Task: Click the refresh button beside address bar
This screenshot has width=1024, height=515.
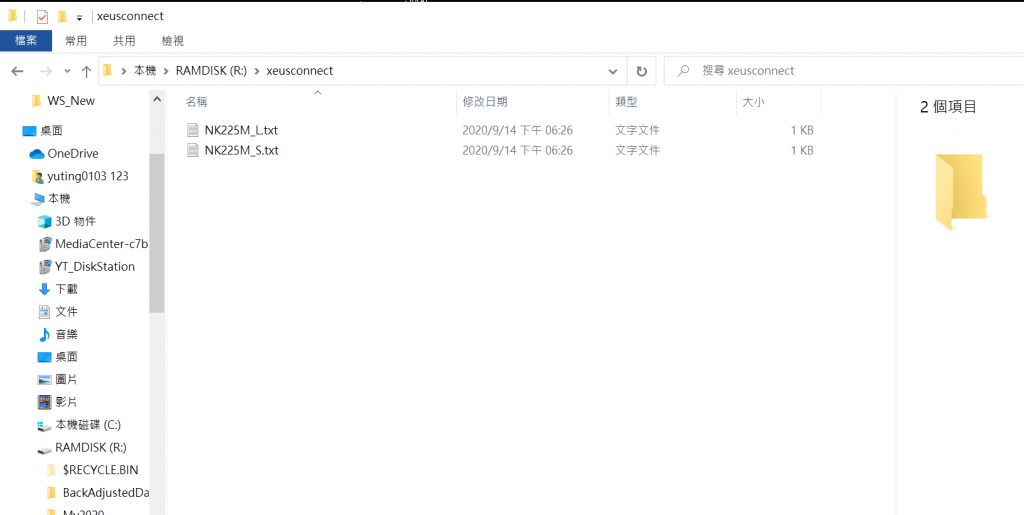Action: (641, 71)
